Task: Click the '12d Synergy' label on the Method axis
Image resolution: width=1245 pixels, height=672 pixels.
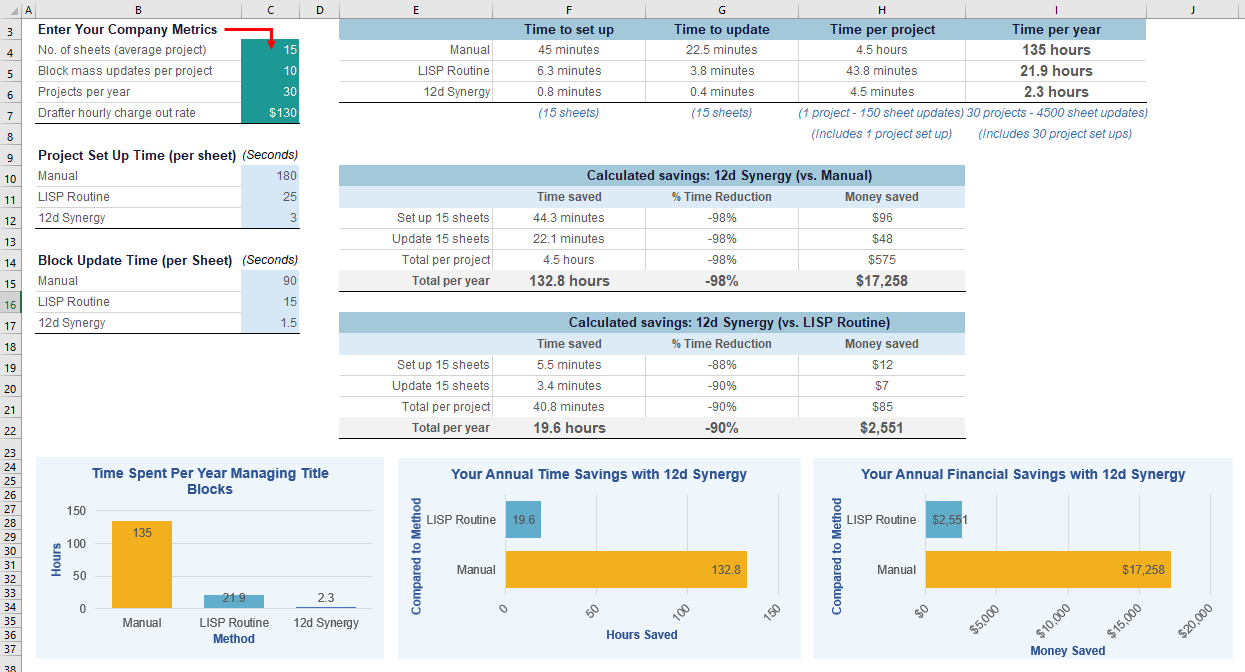Action: tap(326, 623)
